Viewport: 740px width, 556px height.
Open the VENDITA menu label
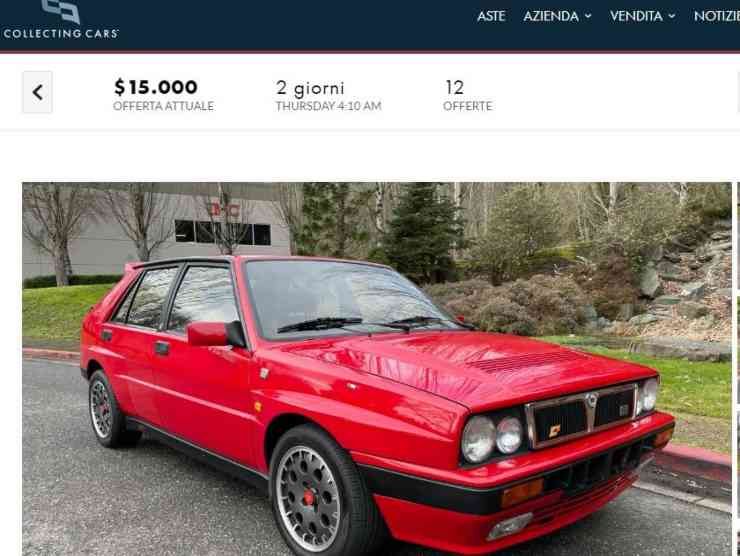[x=636, y=16]
